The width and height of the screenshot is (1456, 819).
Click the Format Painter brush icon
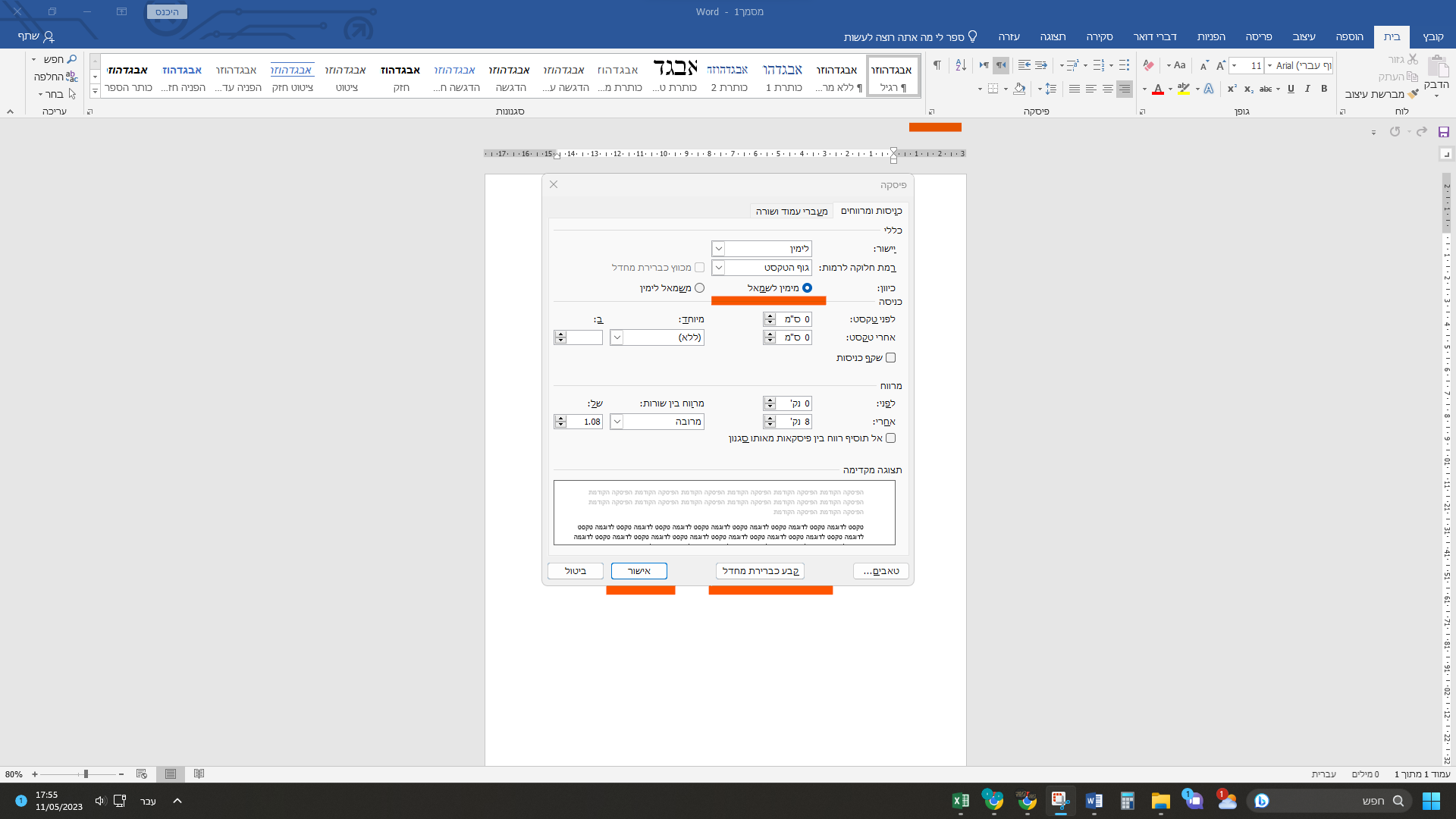[1412, 94]
